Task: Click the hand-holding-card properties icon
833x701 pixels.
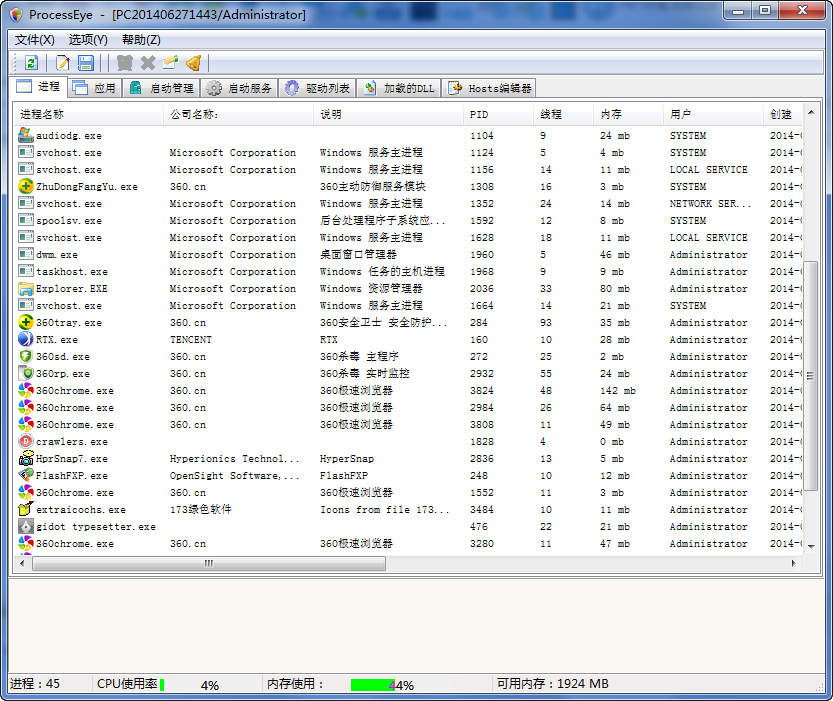Action: pyautogui.click(x=171, y=63)
